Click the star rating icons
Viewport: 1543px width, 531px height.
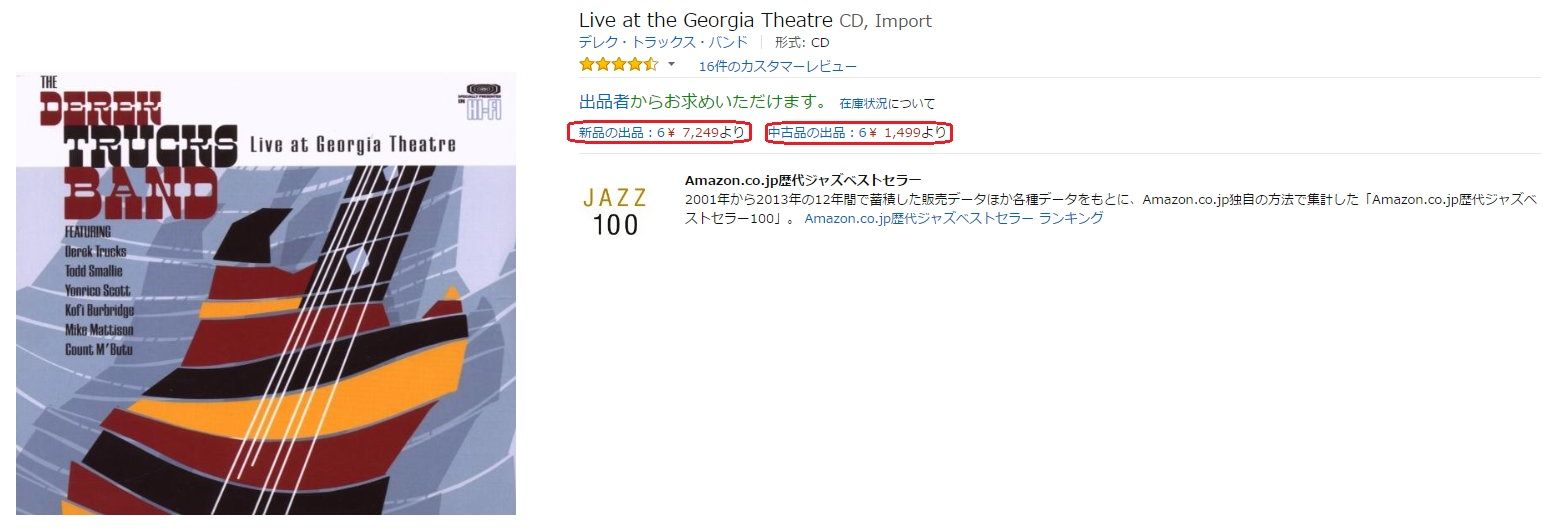tap(618, 65)
